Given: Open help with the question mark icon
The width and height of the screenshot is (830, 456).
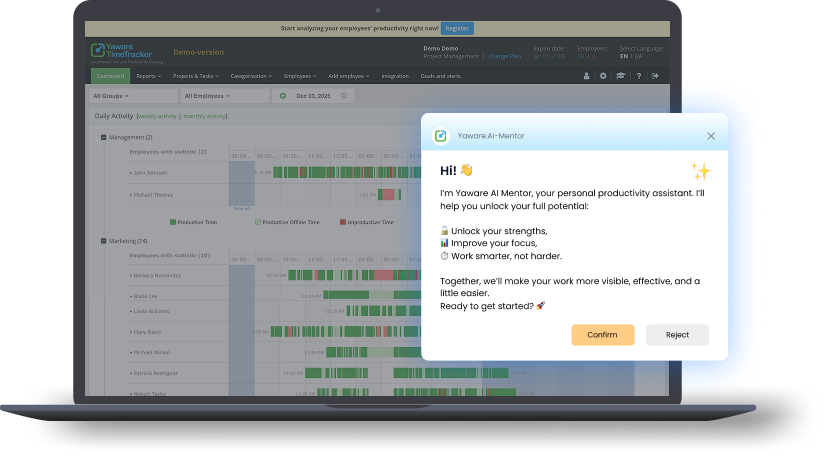Looking at the screenshot, I should click(638, 76).
